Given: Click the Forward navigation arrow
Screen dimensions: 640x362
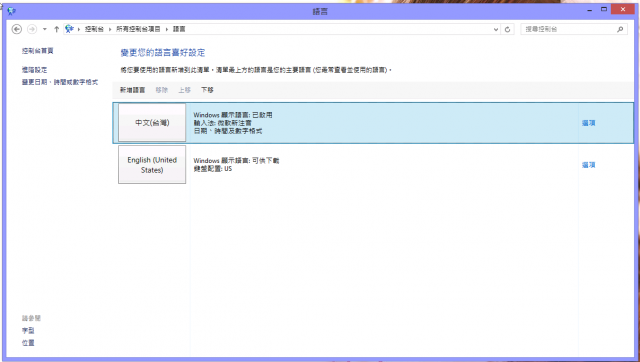Looking at the screenshot, I should pos(32,29).
